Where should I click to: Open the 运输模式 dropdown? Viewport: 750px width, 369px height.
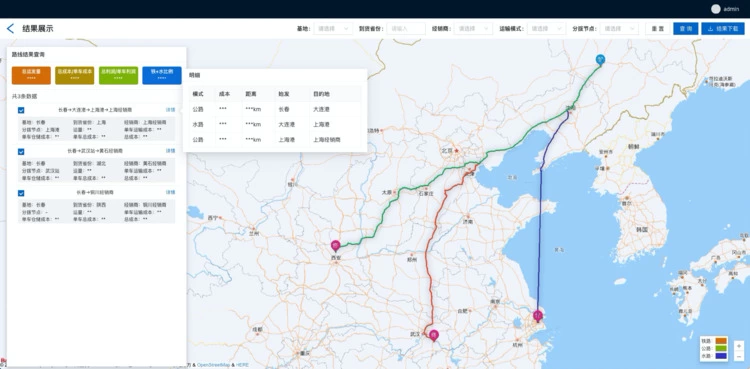(546, 29)
